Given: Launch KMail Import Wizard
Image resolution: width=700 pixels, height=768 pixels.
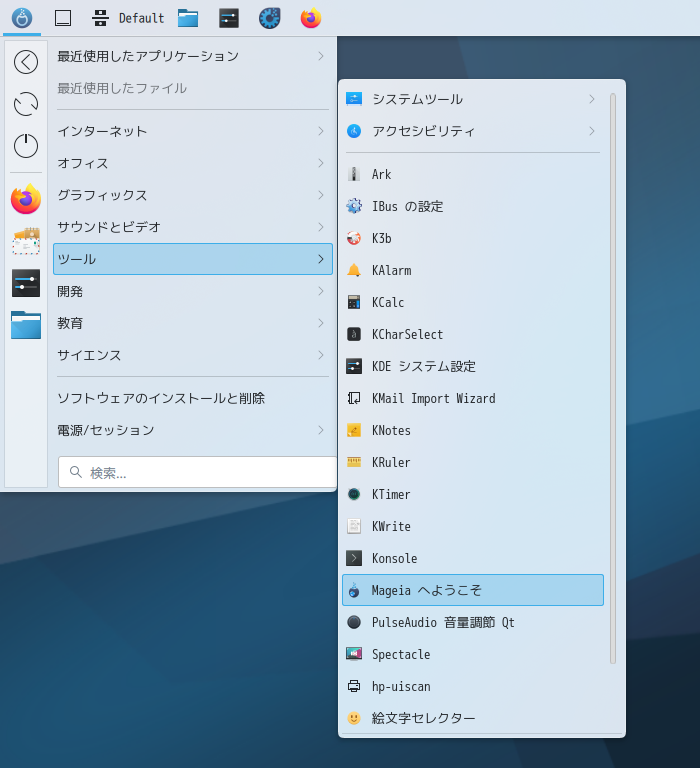Looking at the screenshot, I should tap(473, 398).
